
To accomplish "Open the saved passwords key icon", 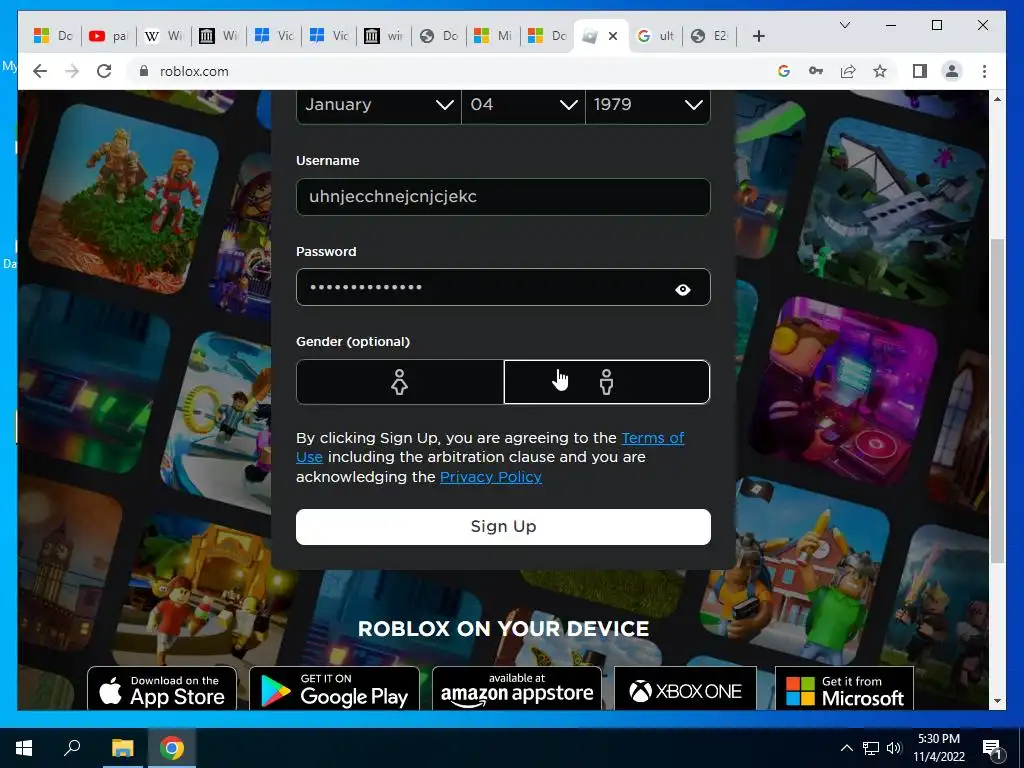I will click(x=816, y=71).
